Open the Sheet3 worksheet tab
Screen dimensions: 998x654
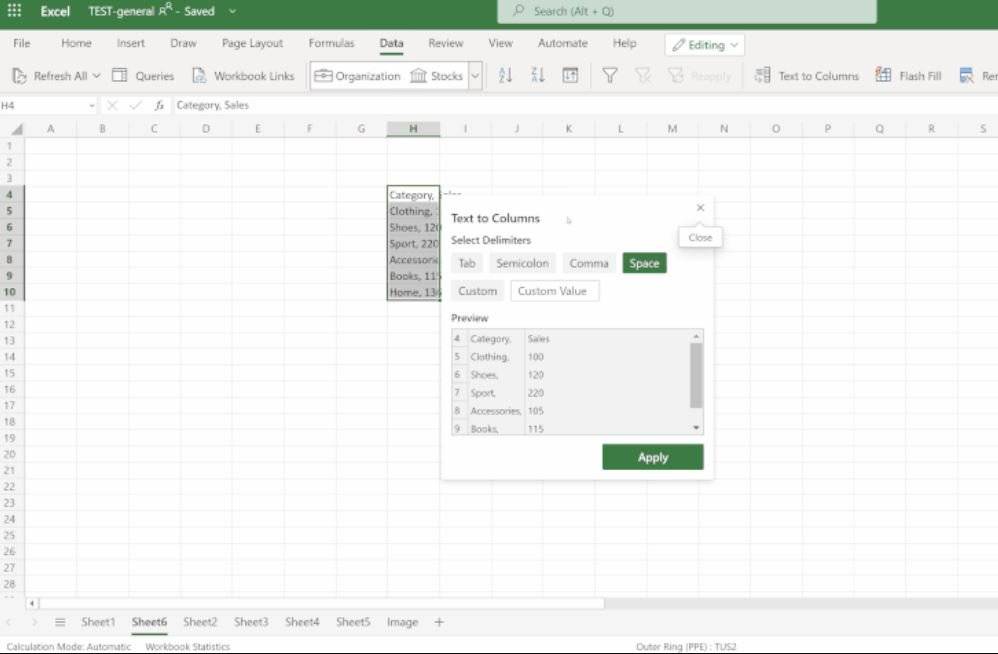tap(251, 622)
